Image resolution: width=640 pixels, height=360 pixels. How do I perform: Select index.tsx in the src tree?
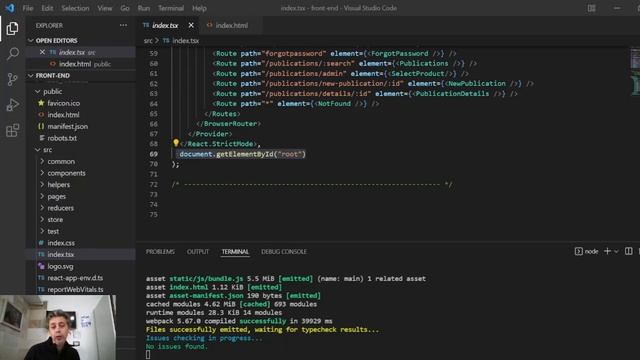80,254
